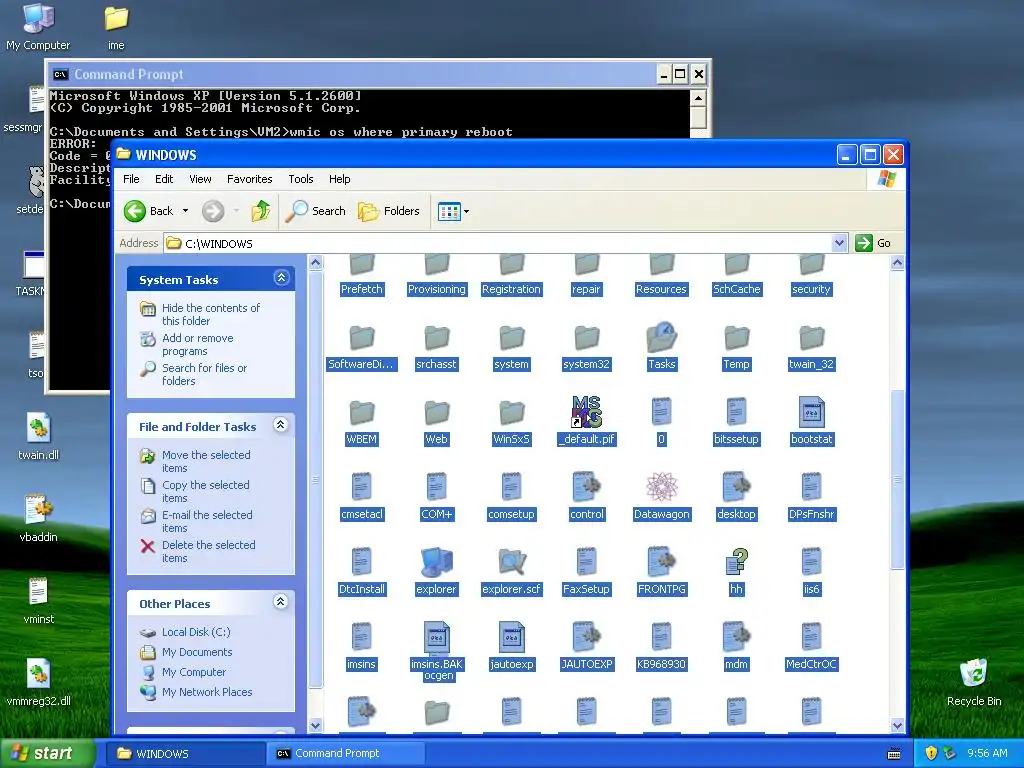Screen dimensions: 1024x768
Task: Open the File menu
Action: click(131, 179)
